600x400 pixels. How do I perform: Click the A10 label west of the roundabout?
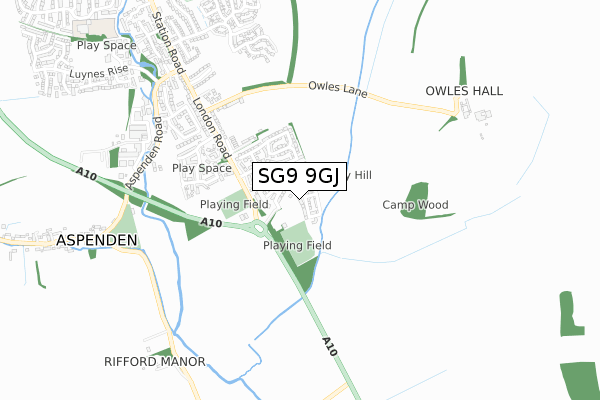pos(211,222)
